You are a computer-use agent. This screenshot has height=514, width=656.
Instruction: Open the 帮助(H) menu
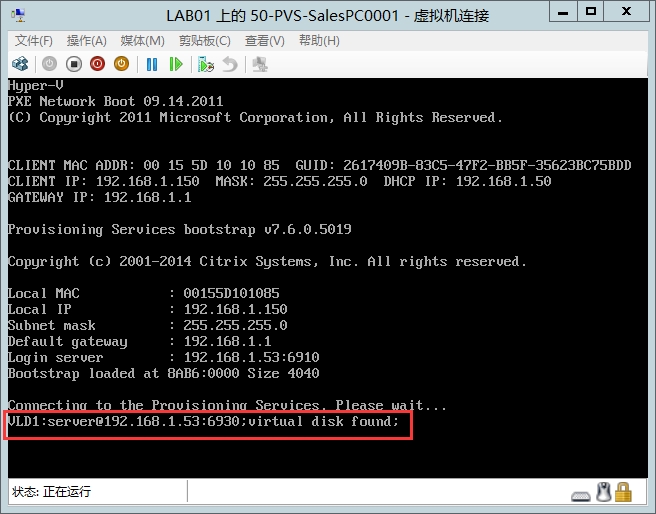point(319,41)
